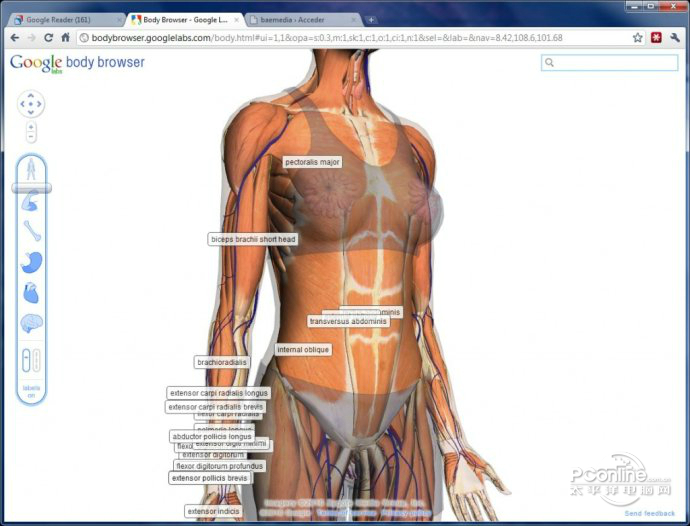Bookmark this page with the star
This screenshot has height=526, width=690.
click(x=637, y=38)
